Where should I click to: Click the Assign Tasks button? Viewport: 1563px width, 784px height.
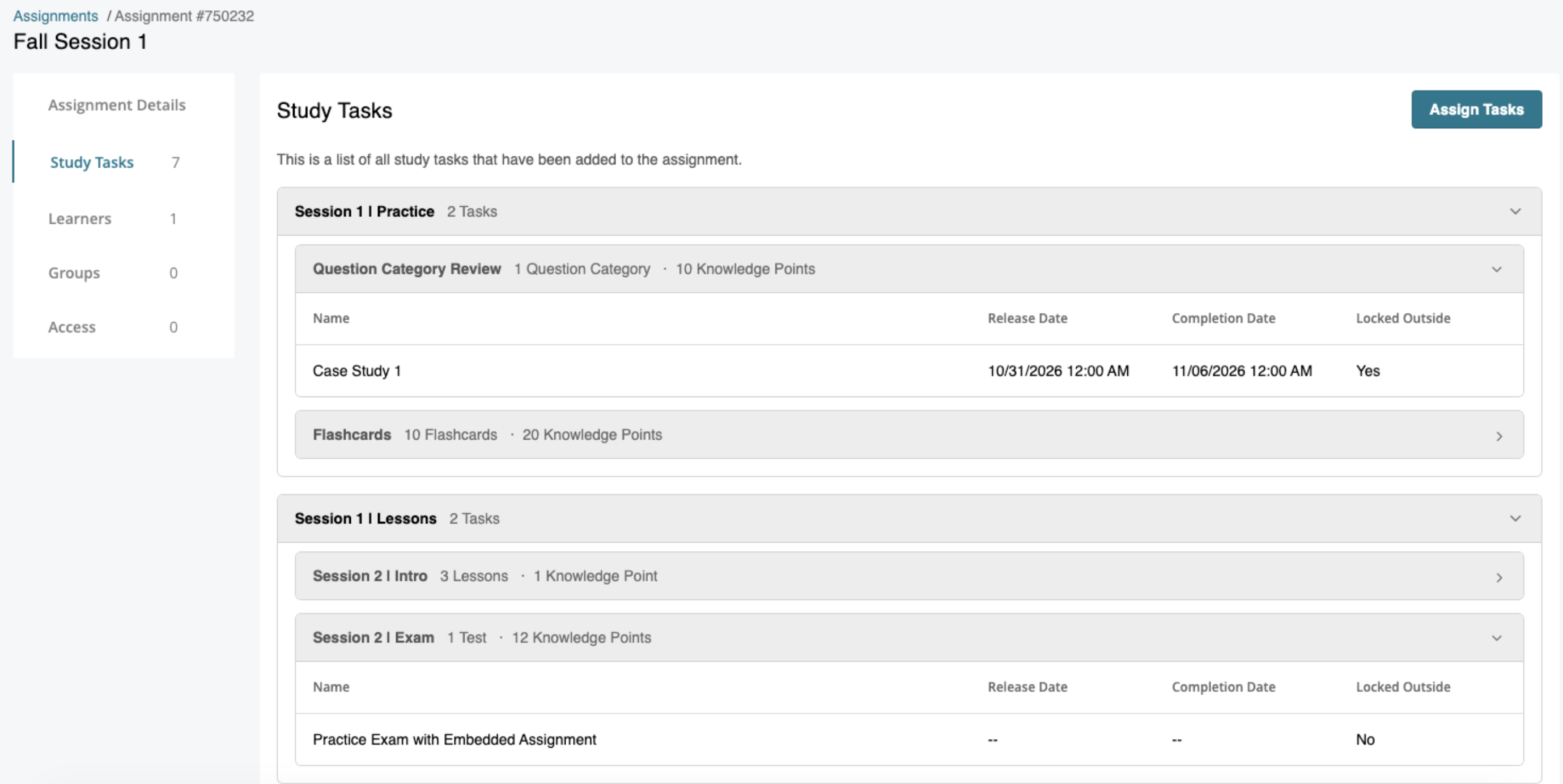pos(1476,109)
